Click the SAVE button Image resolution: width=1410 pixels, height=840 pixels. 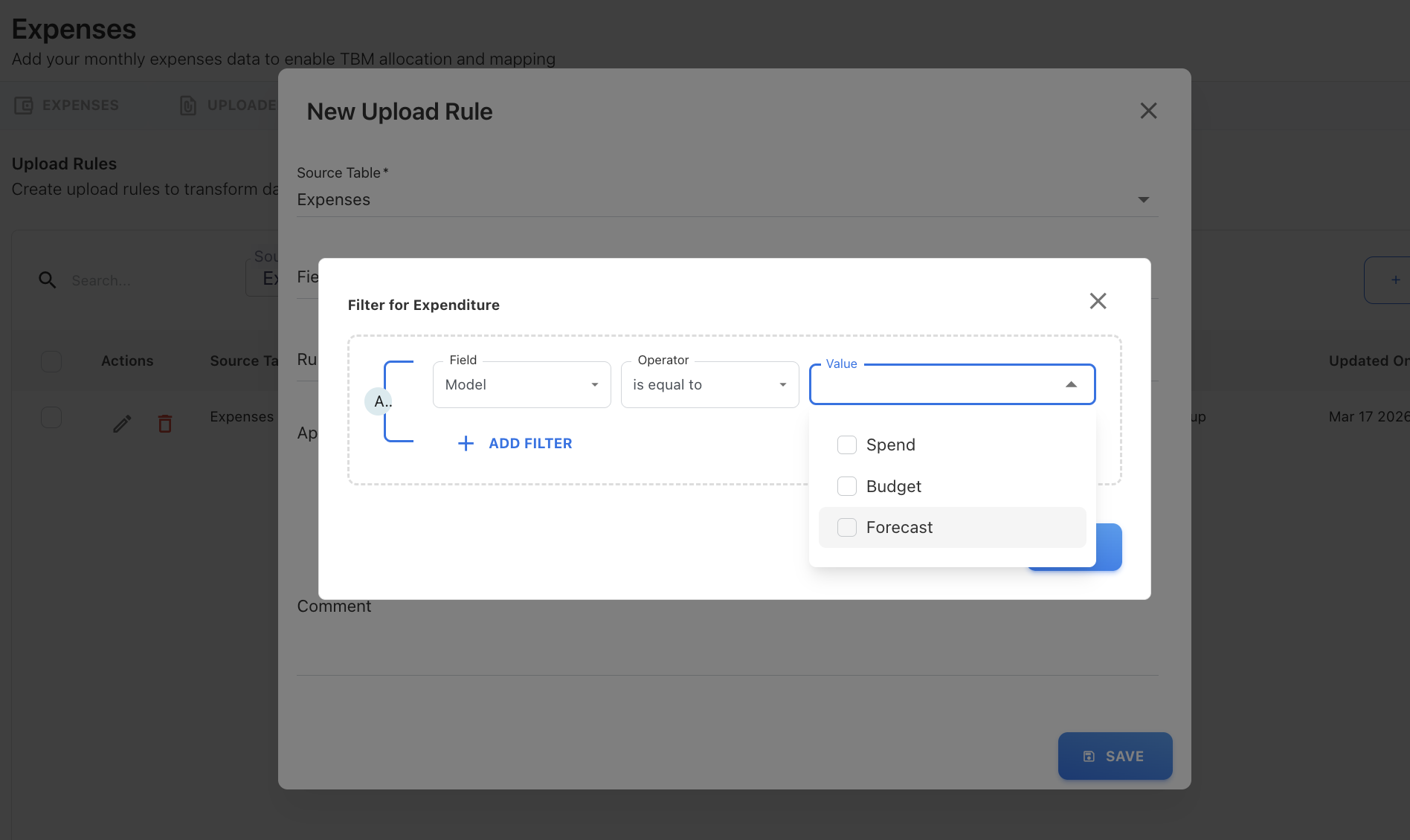pos(1115,756)
